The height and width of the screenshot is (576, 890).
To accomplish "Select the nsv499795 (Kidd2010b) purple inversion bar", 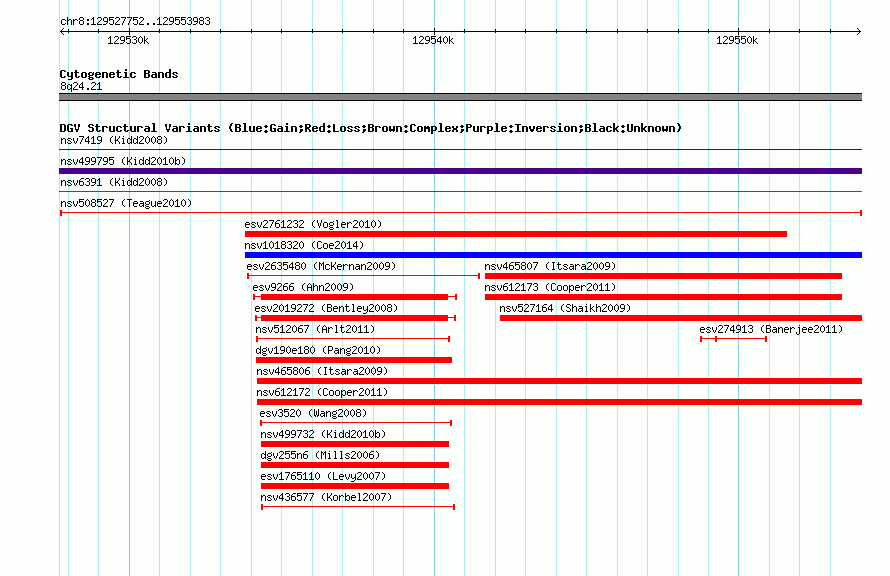I will point(460,171).
